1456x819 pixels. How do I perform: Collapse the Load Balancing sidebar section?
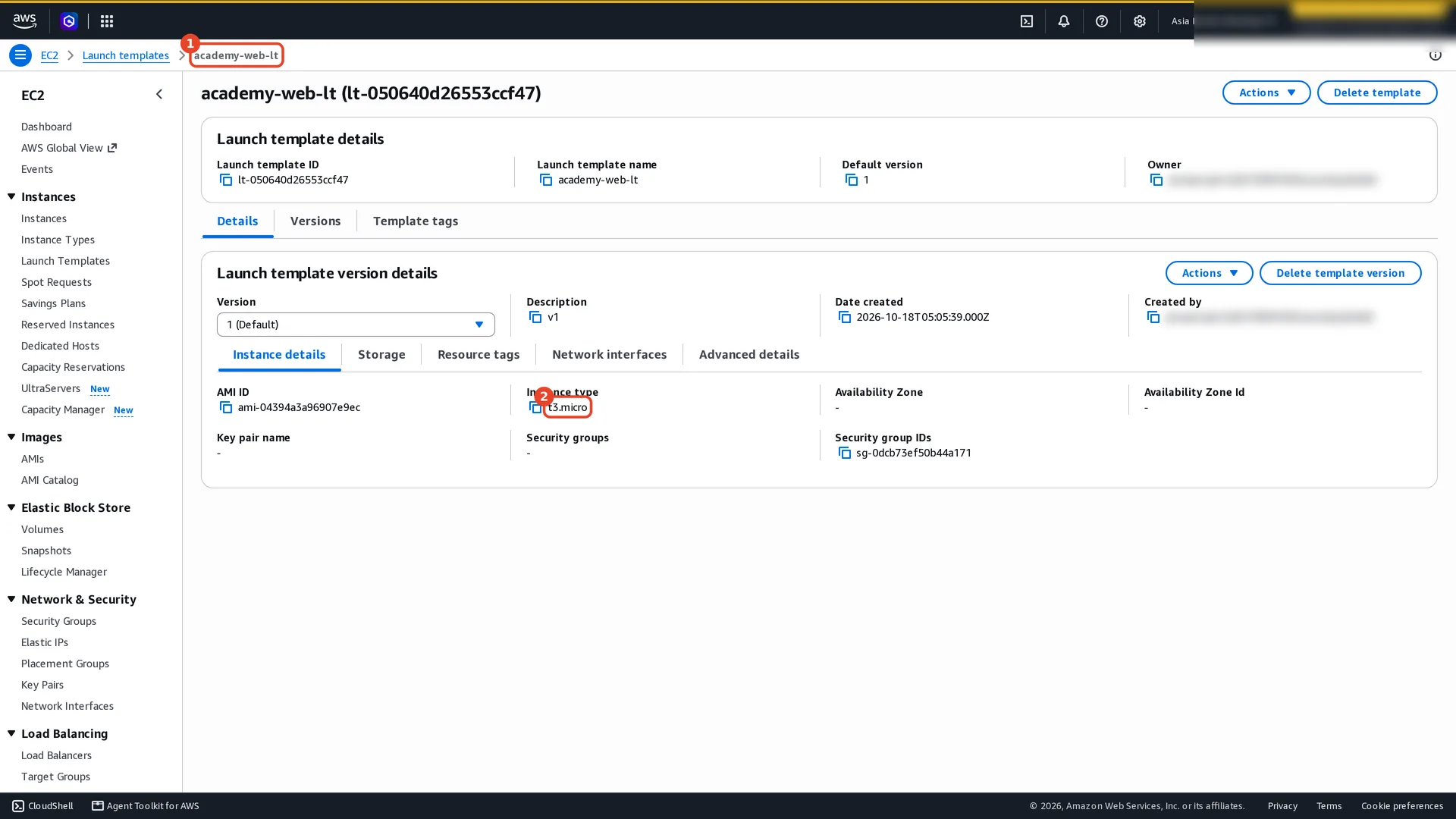click(x=11, y=733)
